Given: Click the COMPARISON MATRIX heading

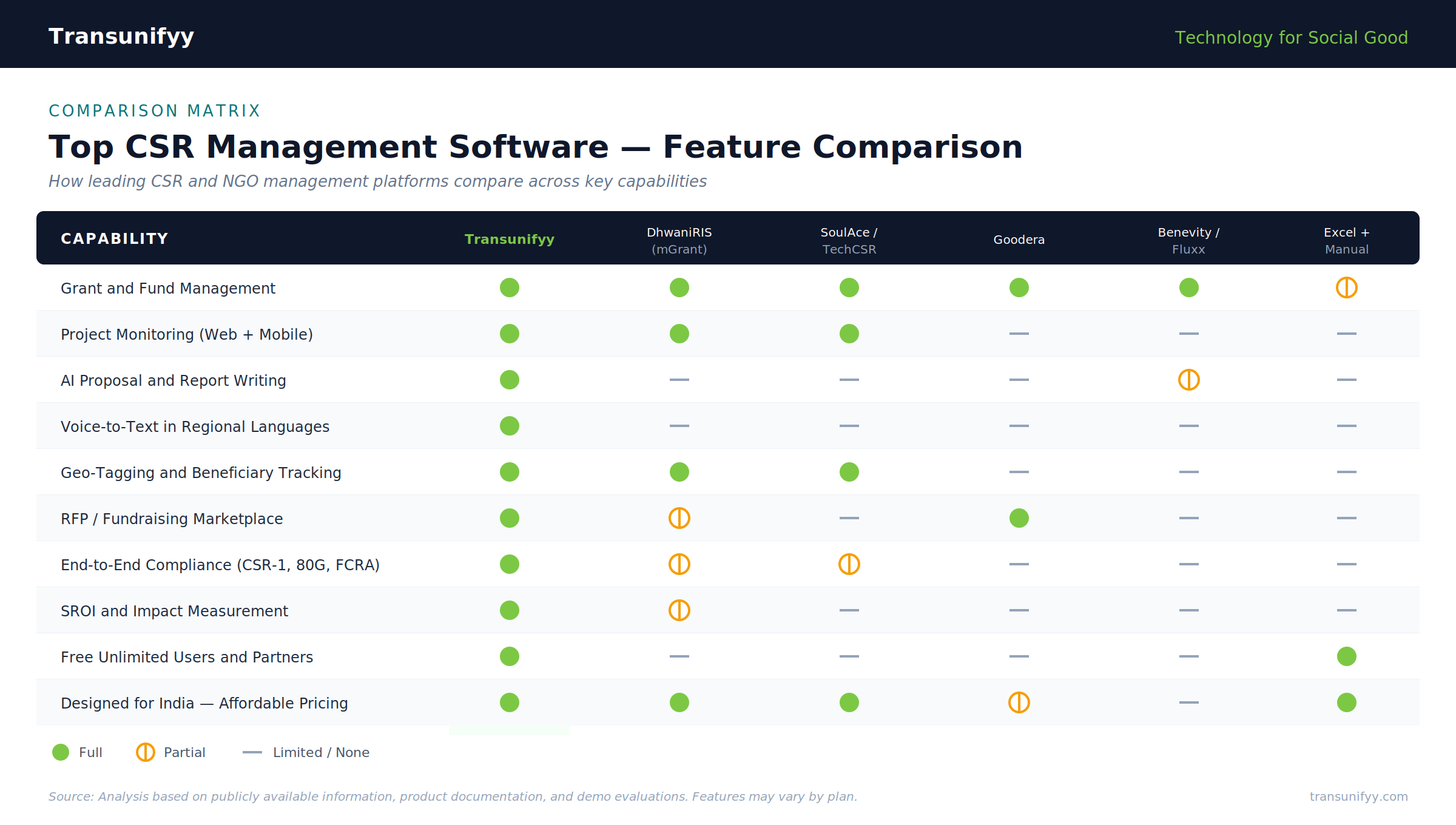Looking at the screenshot, I should pyautogui.click(x=155, y=110).
